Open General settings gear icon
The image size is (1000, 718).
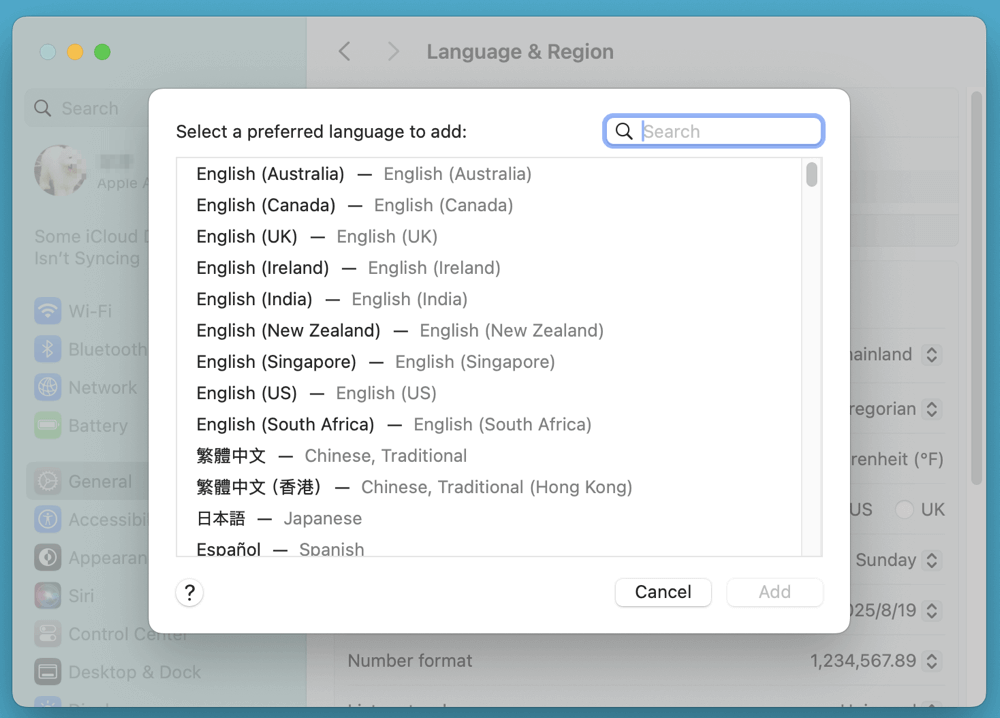pyautogui.click(x=47, y=482)
